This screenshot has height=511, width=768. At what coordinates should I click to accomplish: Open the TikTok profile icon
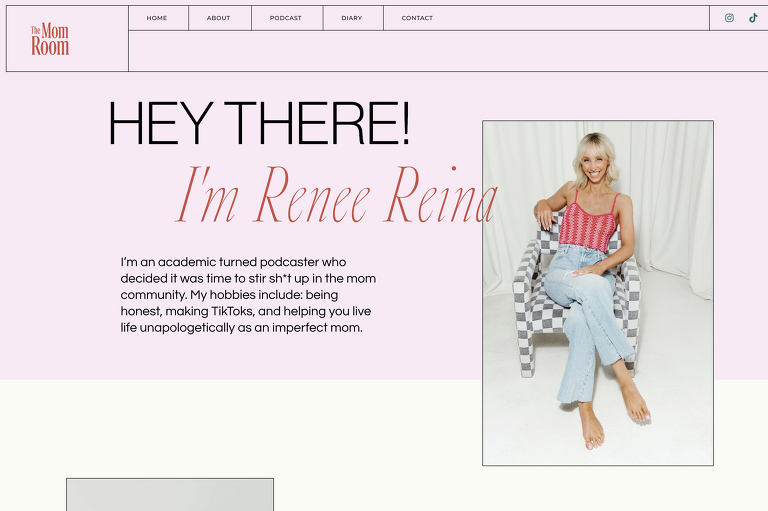753,18
